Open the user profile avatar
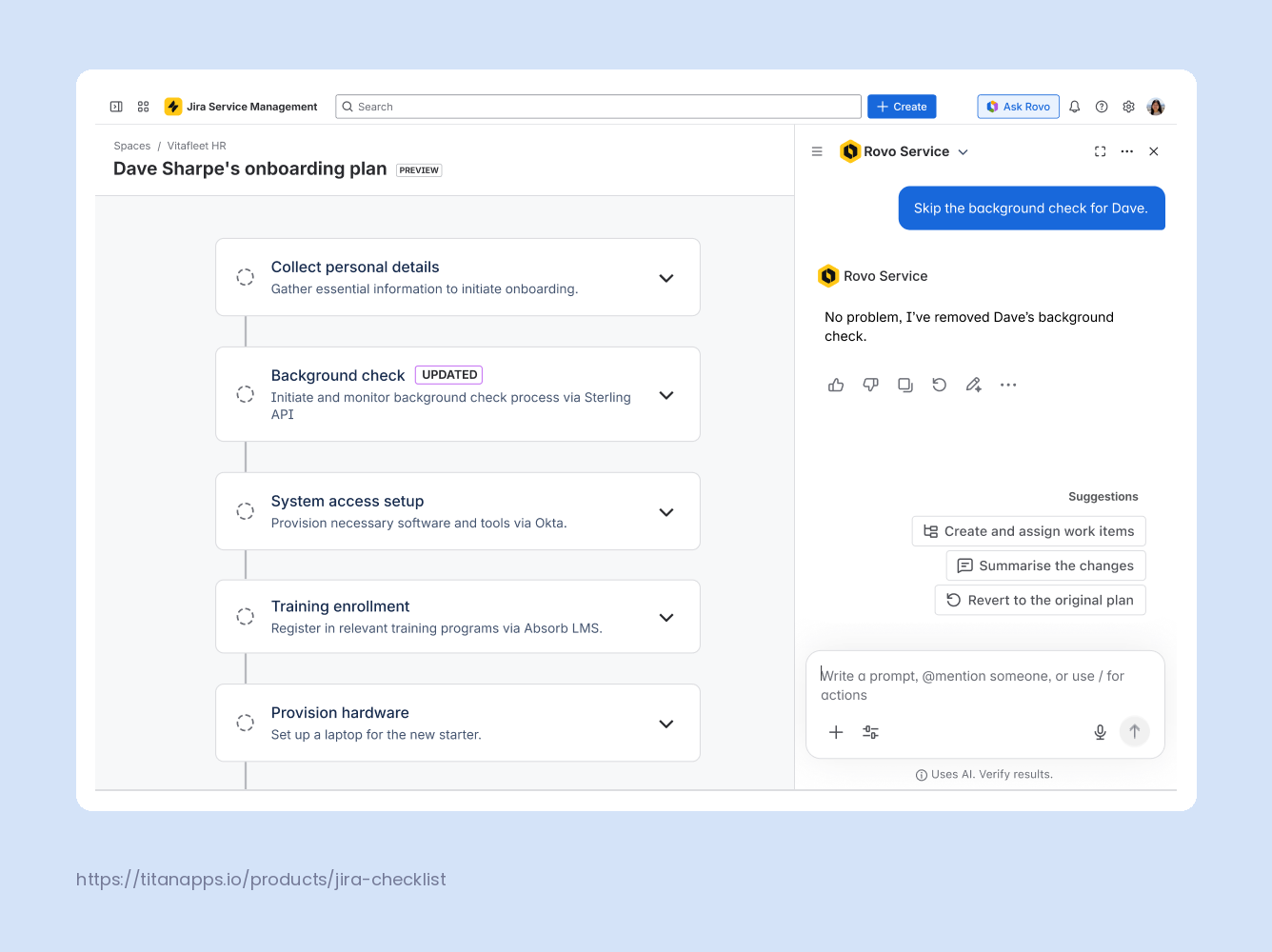 (1156, 107)
